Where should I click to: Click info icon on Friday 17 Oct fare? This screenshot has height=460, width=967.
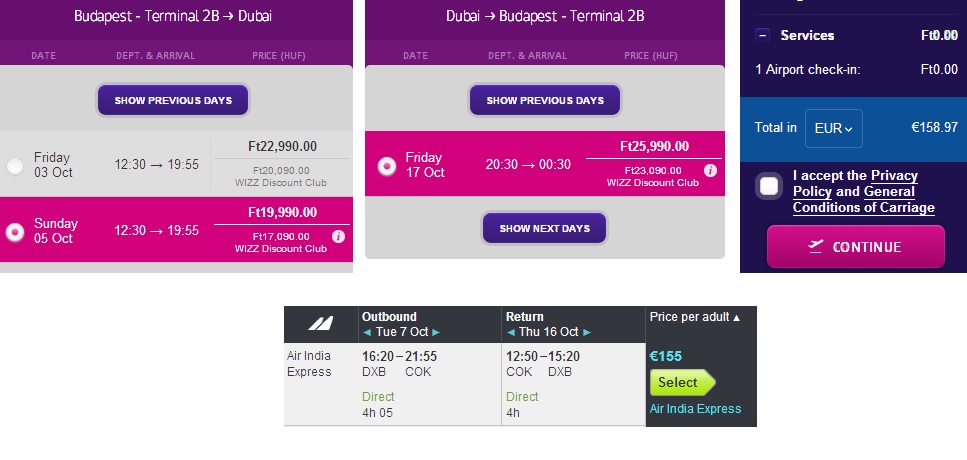click(710, 170)
